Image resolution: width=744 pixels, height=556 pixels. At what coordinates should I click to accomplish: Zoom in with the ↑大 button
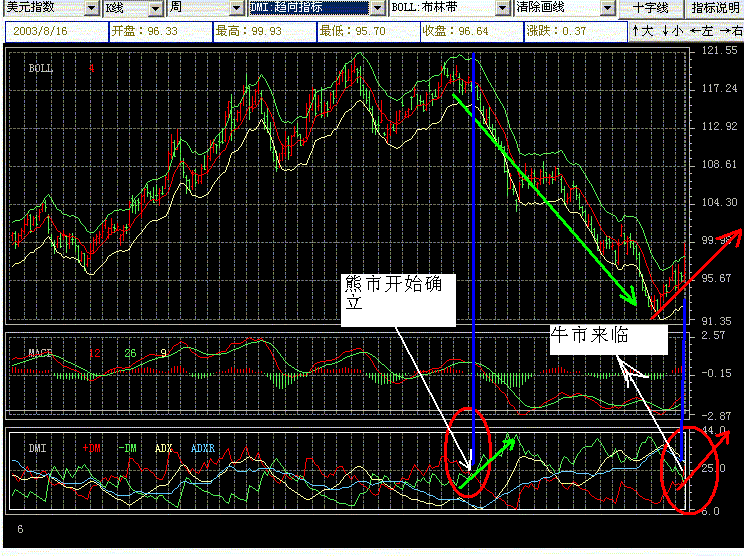[x=643, y=31]
